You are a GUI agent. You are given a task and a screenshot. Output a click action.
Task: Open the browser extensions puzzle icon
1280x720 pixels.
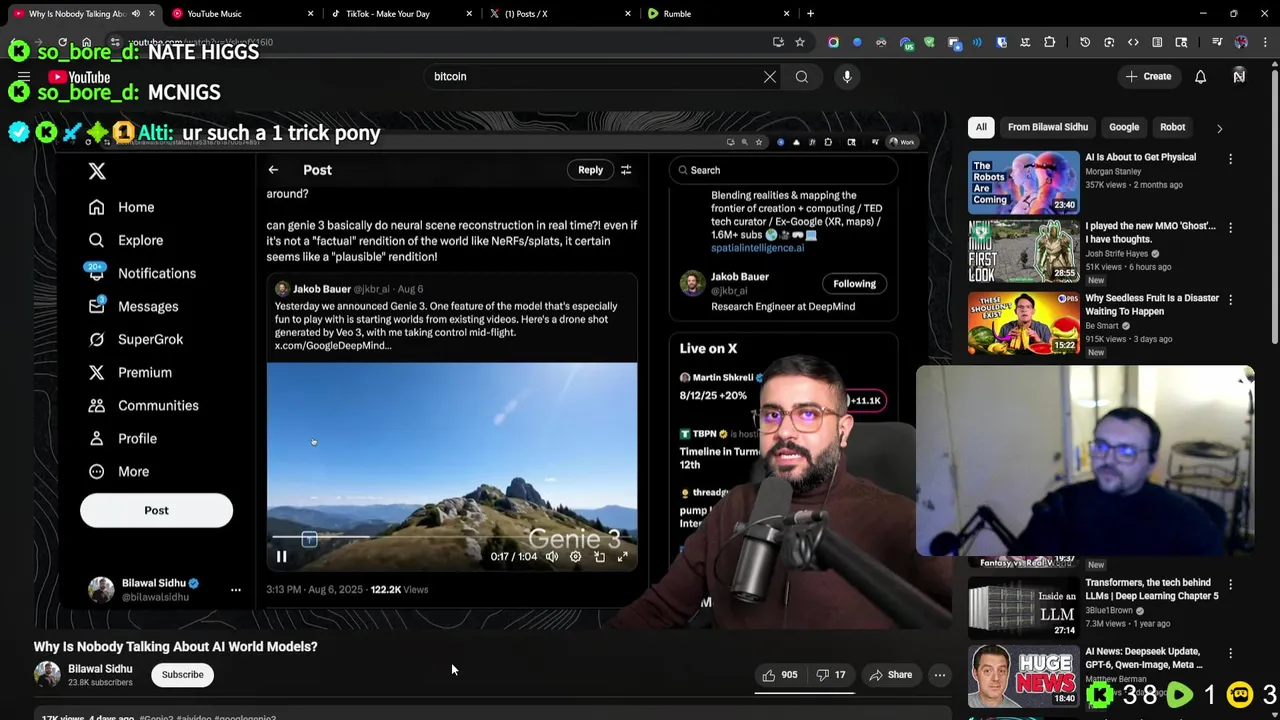coord(1049,42)
